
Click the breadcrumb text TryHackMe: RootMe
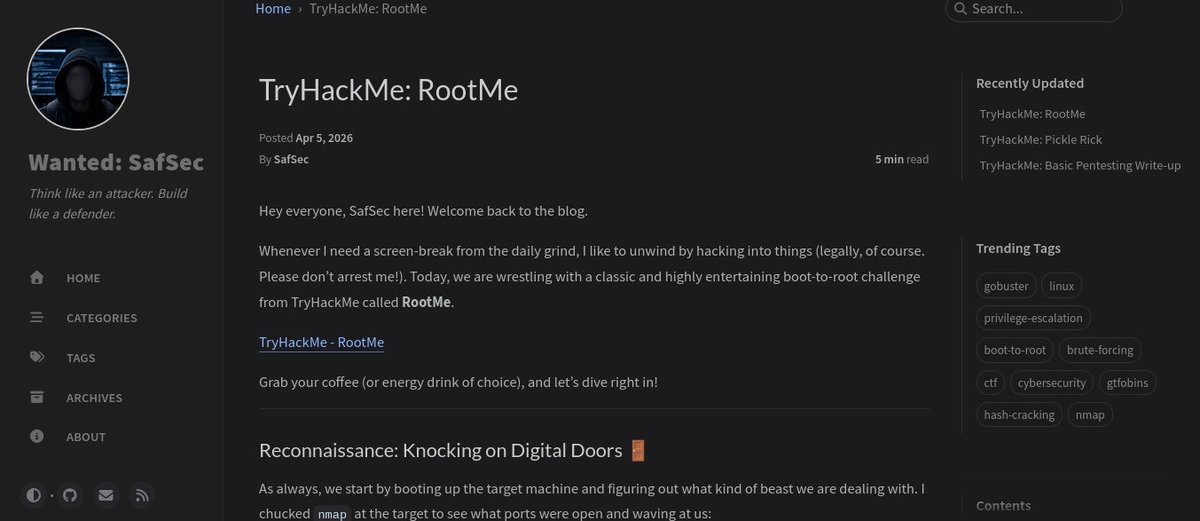click(368, 9)
